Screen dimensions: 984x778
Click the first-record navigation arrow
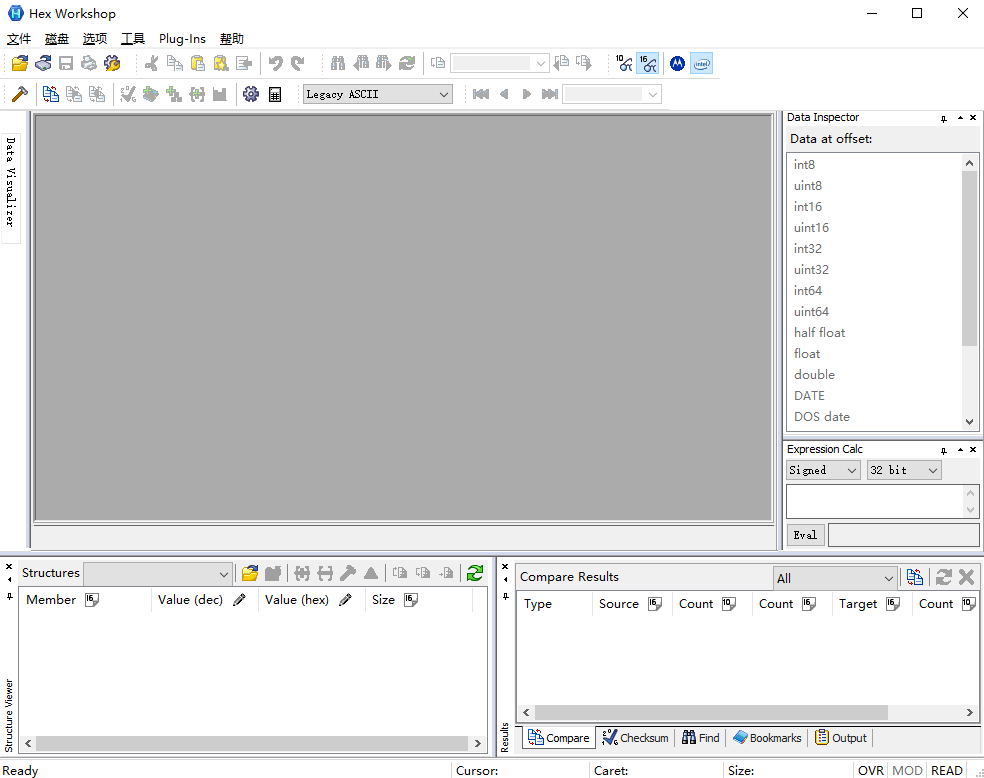[x=481, y=94]
